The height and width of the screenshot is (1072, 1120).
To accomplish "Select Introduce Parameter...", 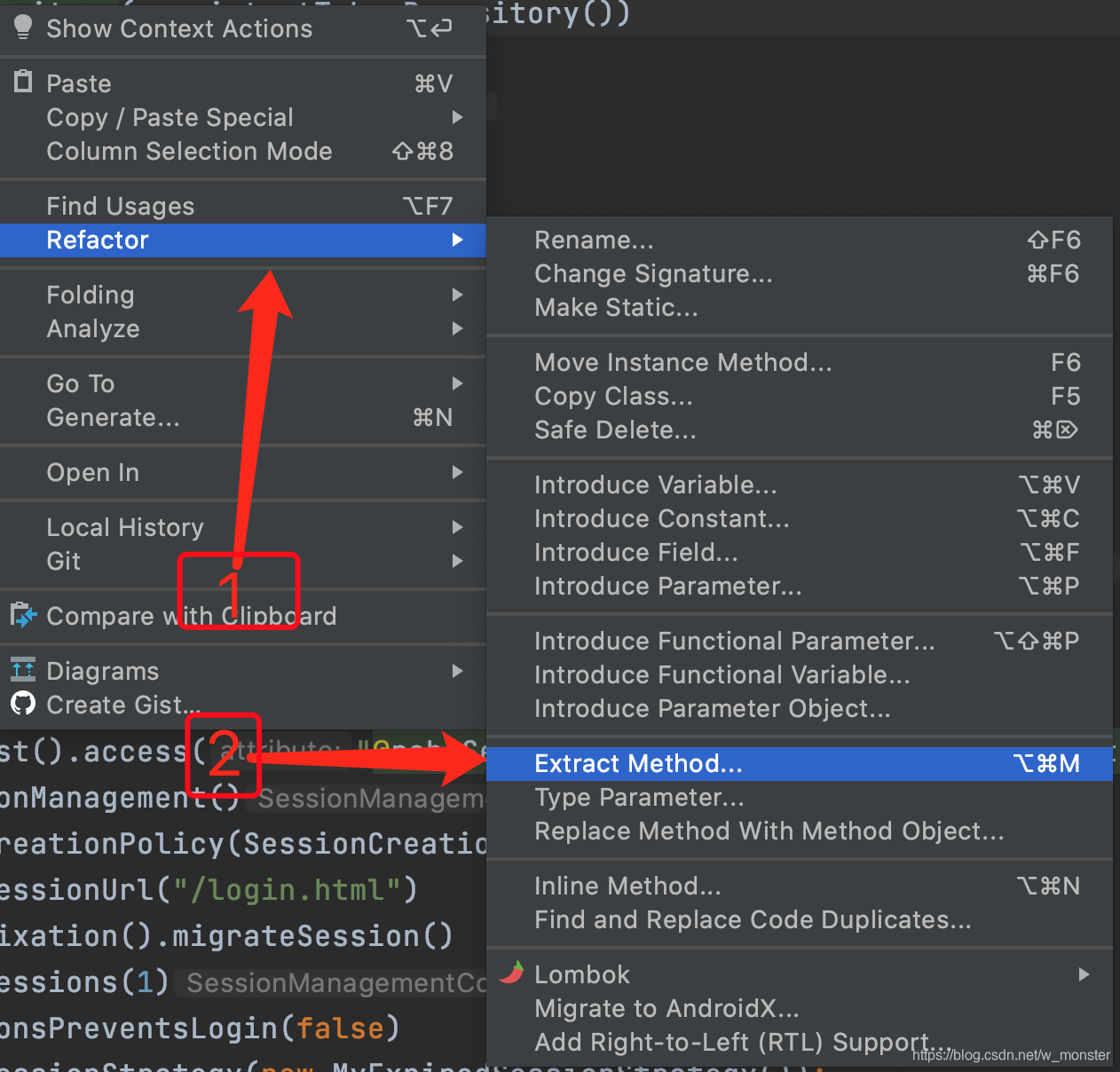I will tap(800, 586).
